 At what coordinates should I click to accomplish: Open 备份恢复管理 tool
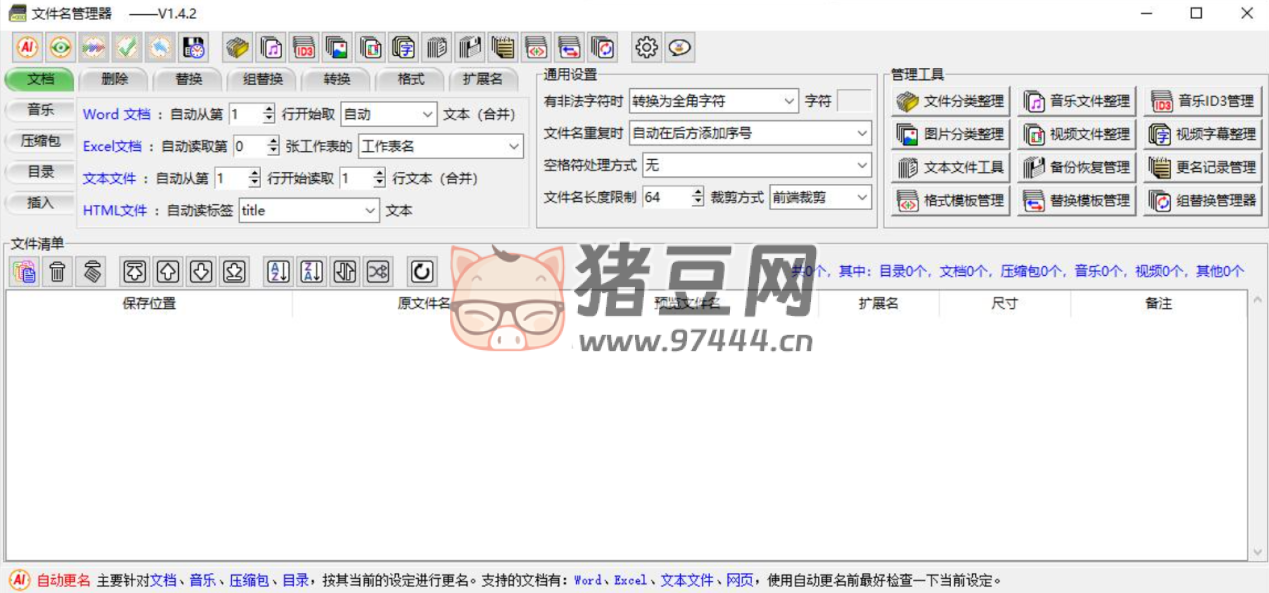coord(1077,167)
